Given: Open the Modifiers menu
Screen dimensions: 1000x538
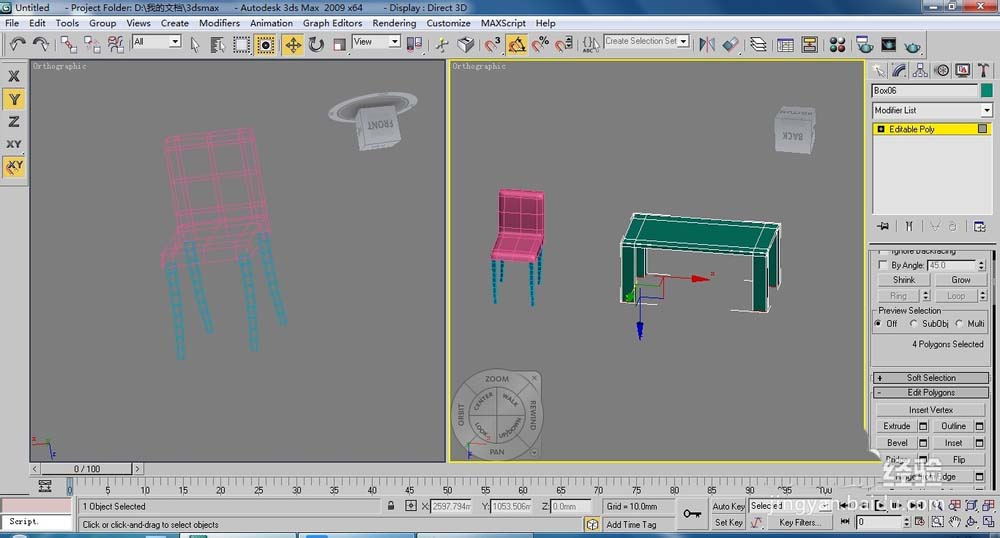Looking at the screenshot, I should pos(219,23).
